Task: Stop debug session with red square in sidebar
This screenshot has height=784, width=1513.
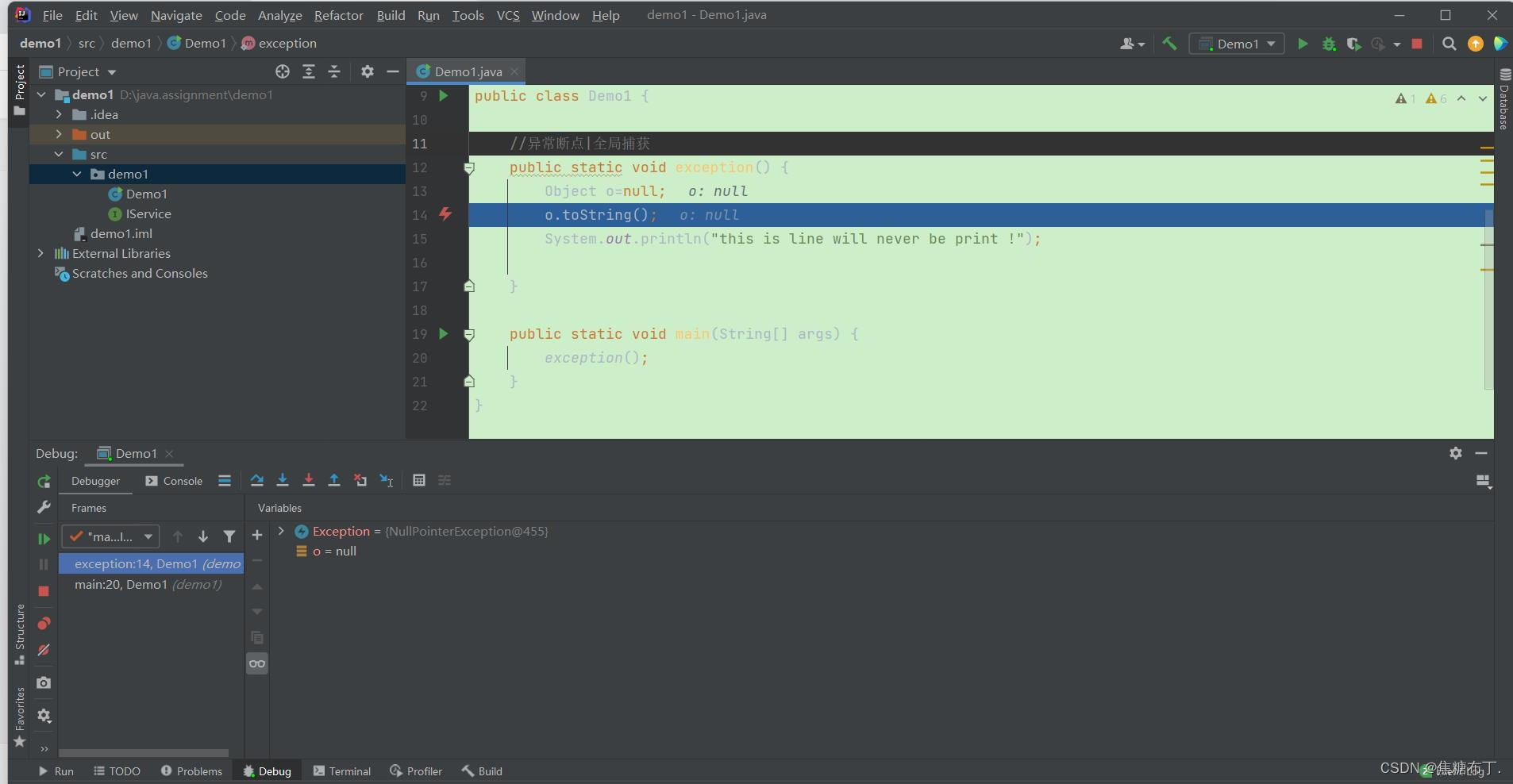Action: pyautogui.click(x=44, y=591)
